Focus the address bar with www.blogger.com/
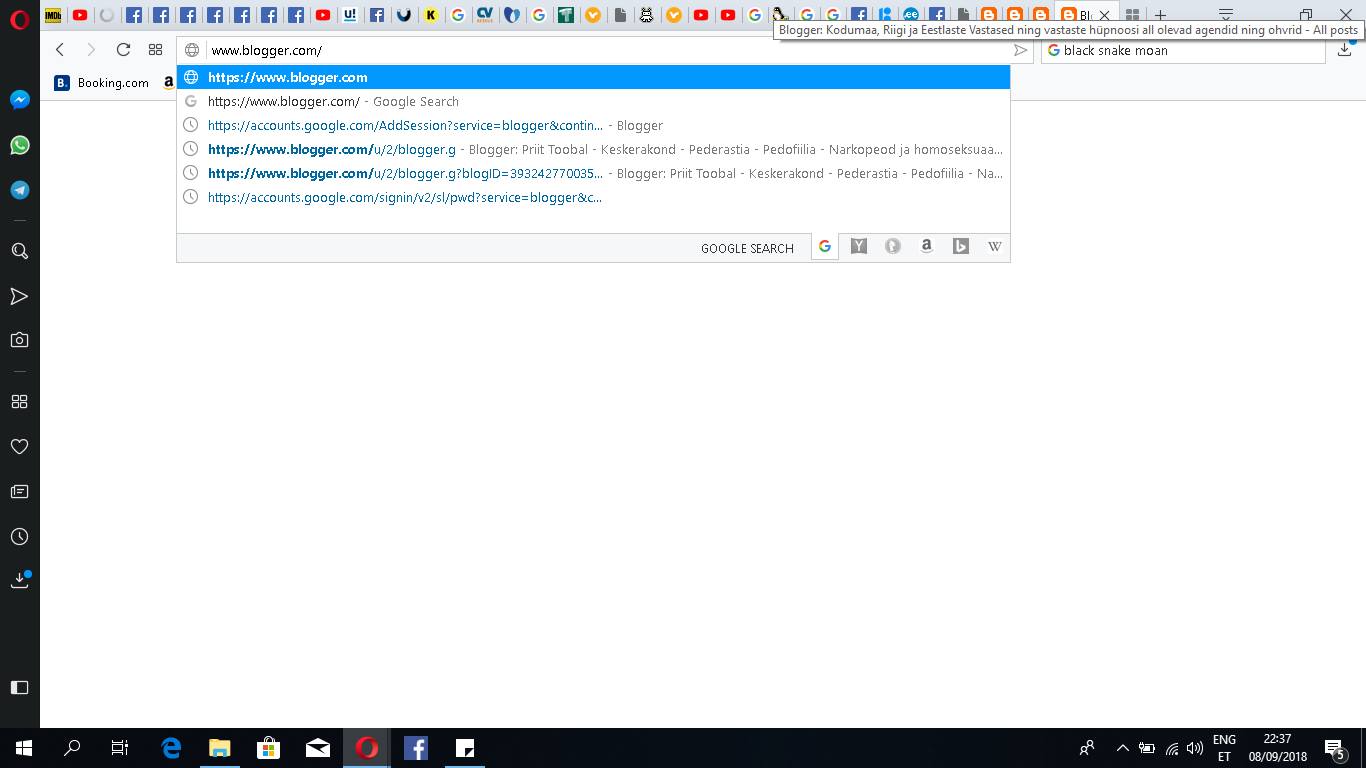 (606, 50)
